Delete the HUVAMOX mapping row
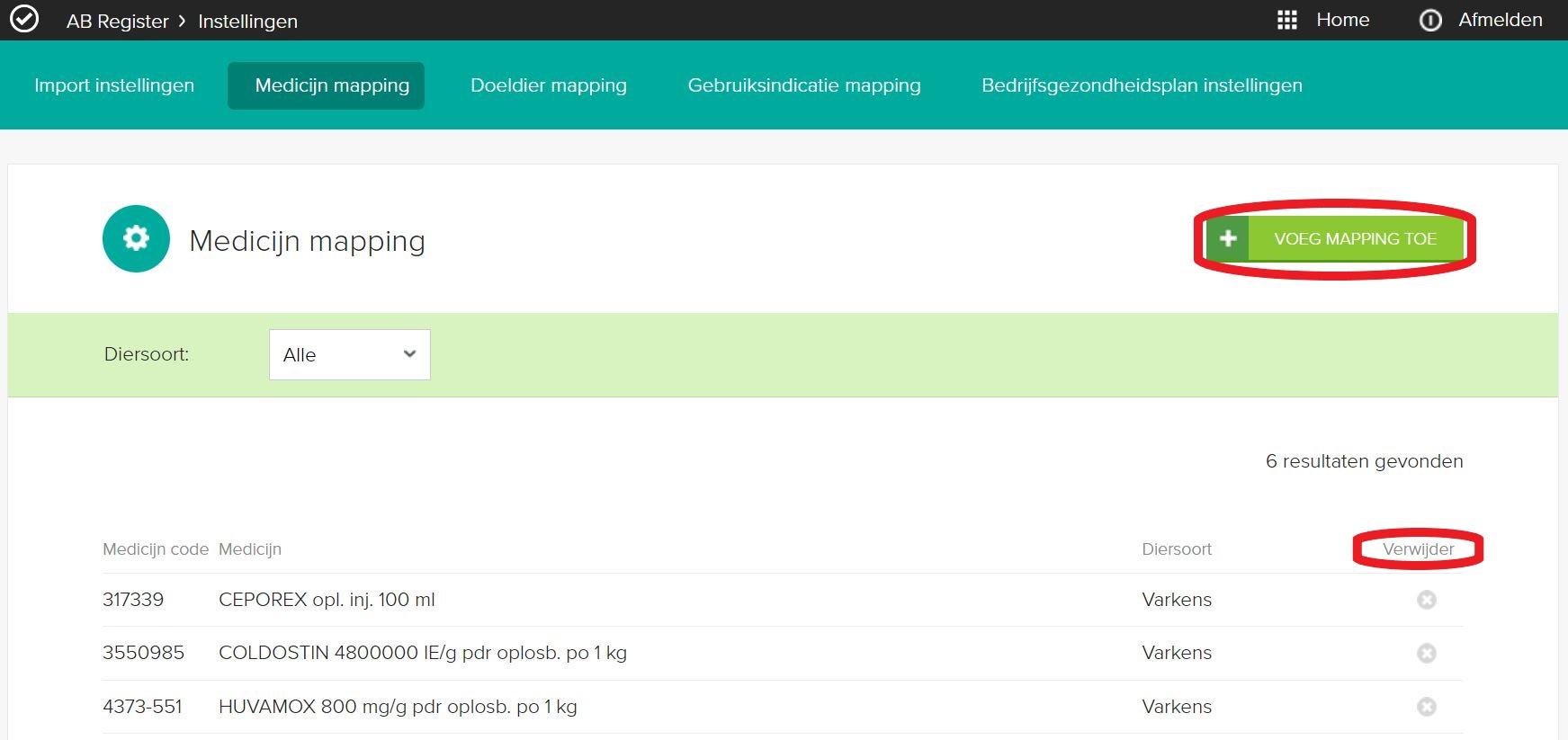The image size is (1568, 740). [1426, 707]
